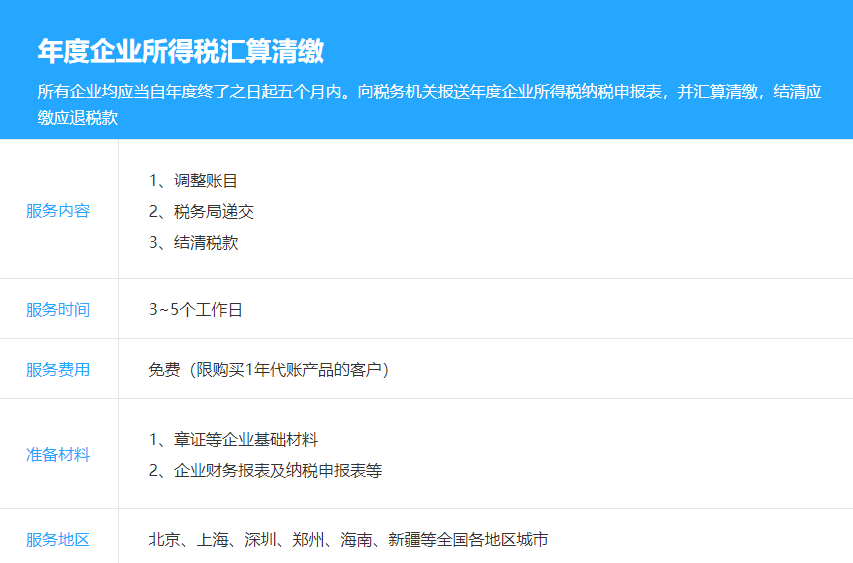853x563 pixels.
Task: Click the 3、结清税款 item
Action: 193,243
